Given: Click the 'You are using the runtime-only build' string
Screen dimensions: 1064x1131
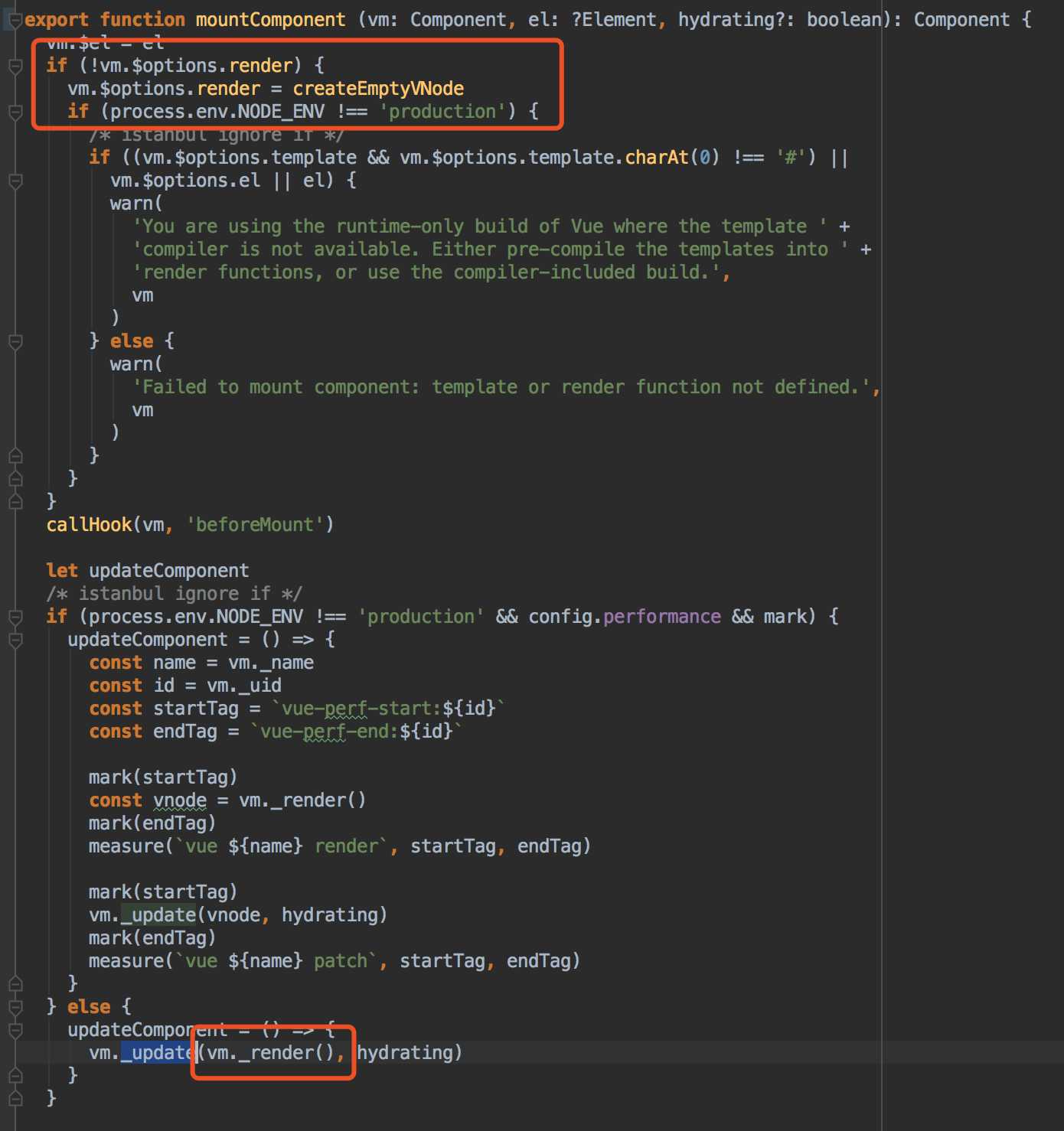Looking at the screenshot, I should pyautogui.click(x=479, y=227).
